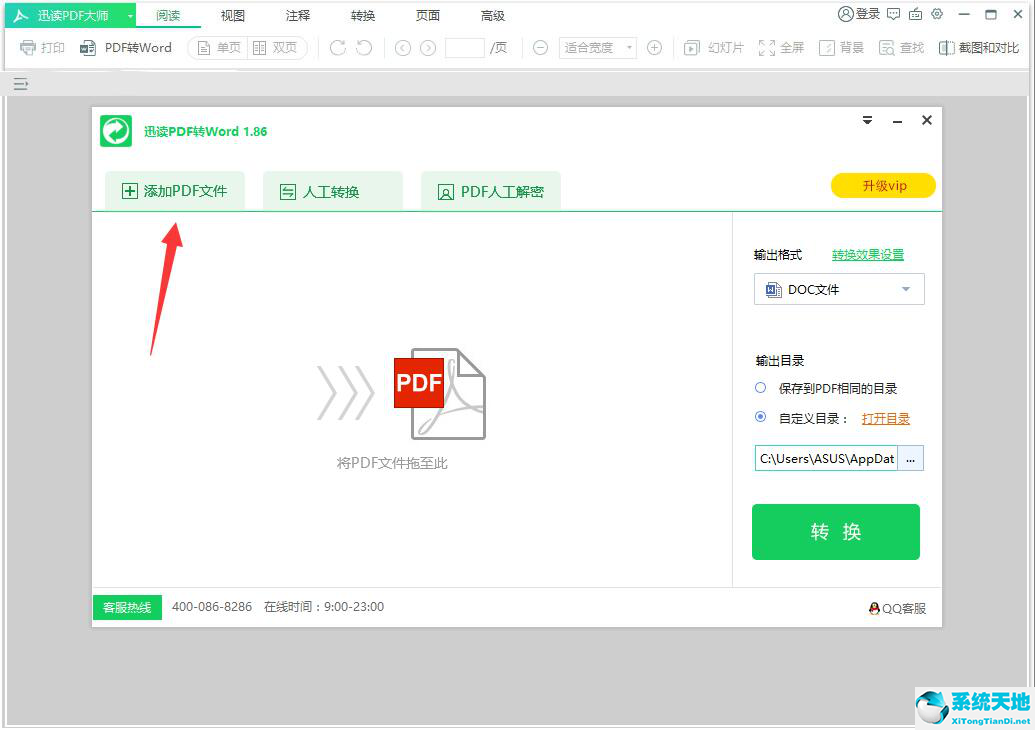Image resolution: width=1035 pixels, height=730 pixels.
Task: Open the 适合宽度 zoom level dropdown
Action: click(597, 47)
